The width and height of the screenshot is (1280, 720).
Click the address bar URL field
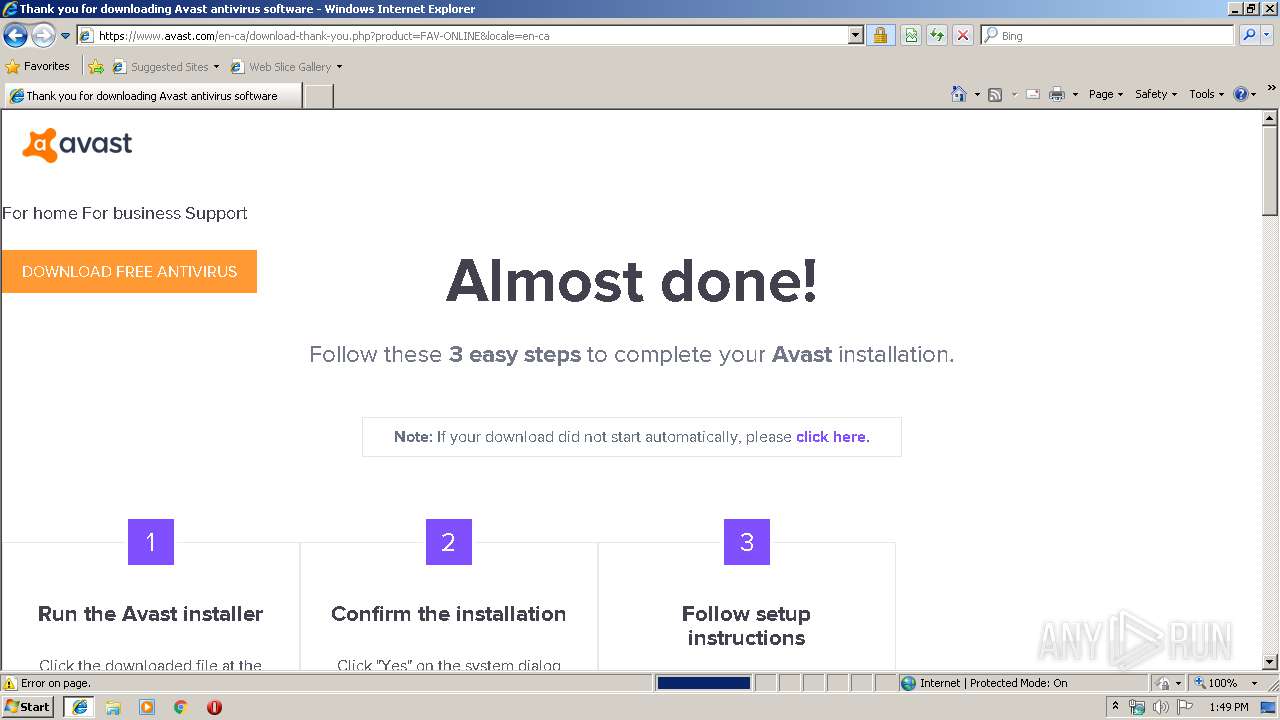tap(462, 36)
